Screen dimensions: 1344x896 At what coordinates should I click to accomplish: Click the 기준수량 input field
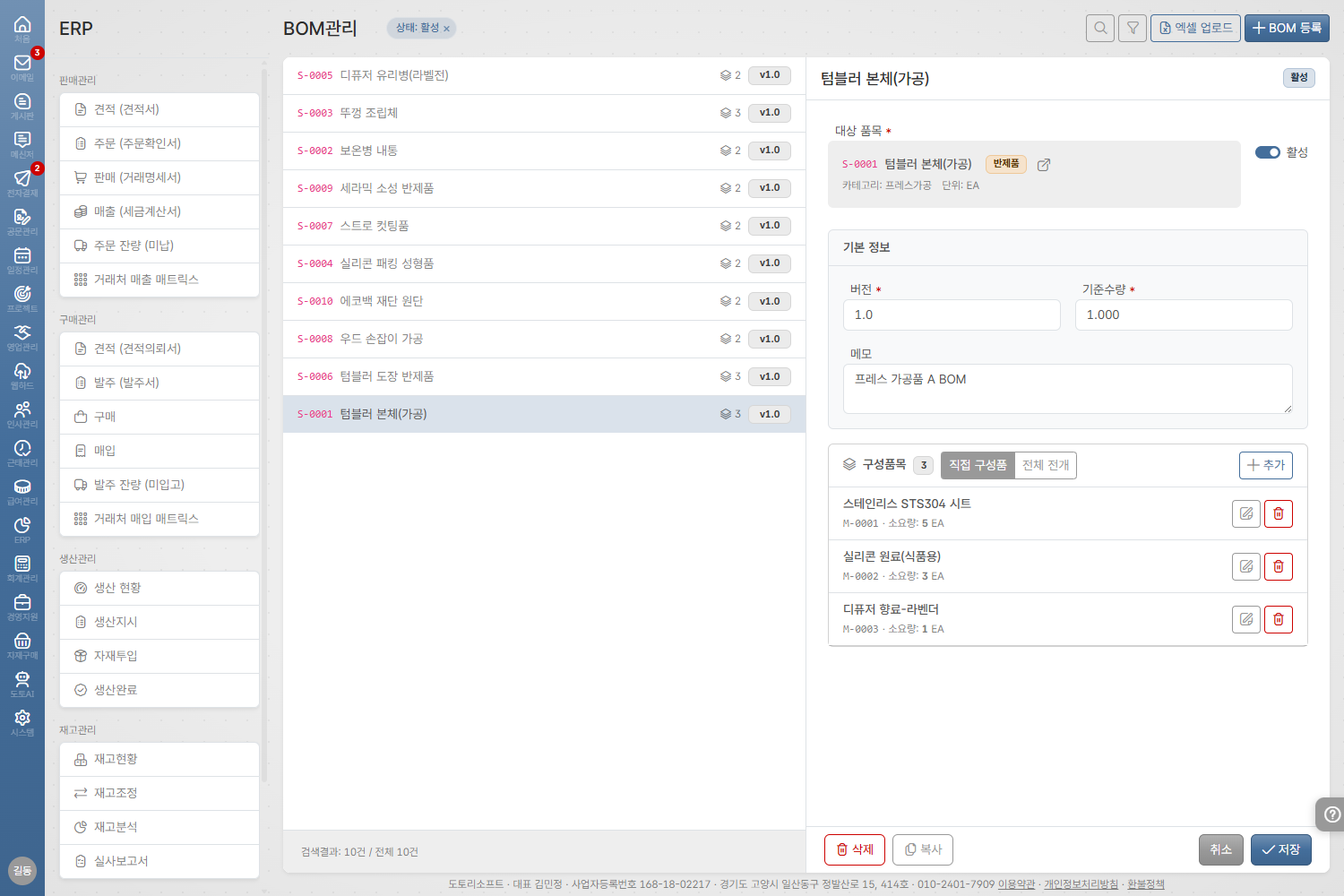point(1184,315)
